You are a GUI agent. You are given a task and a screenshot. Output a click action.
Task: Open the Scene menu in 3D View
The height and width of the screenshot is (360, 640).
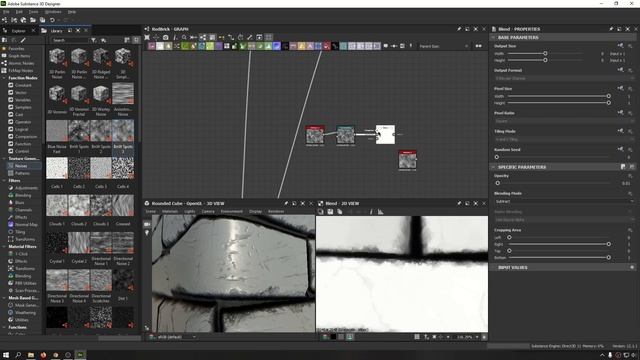click(151, 211)
